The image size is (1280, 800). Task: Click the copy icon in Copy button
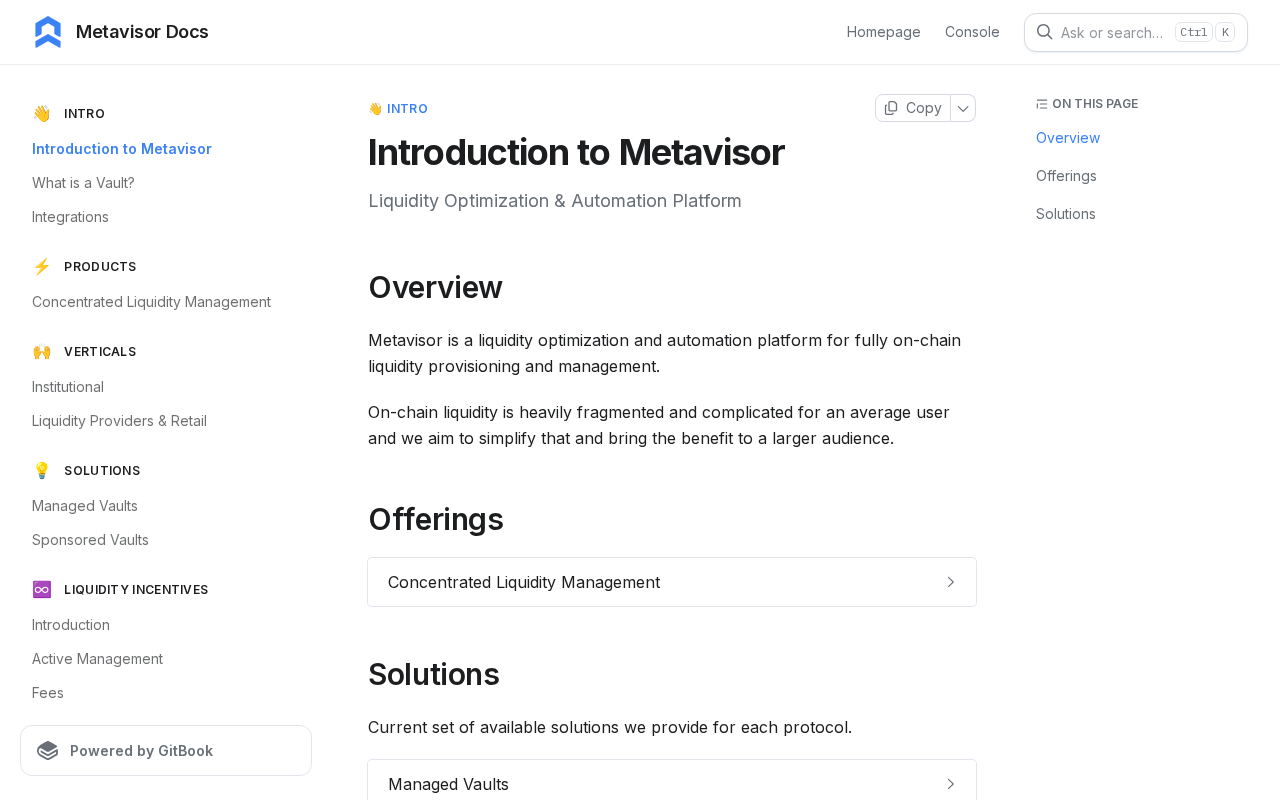(x=891, y=108)
